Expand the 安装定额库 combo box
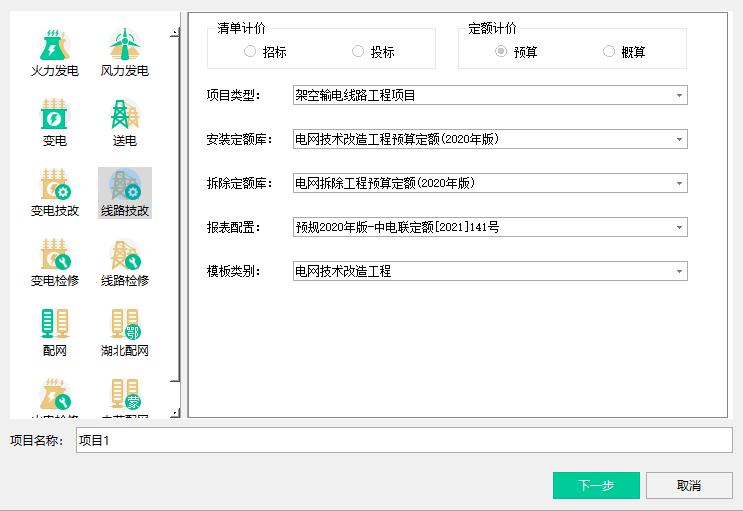The image size is (743, 511). pyautogui.click(x=490, y=139)
